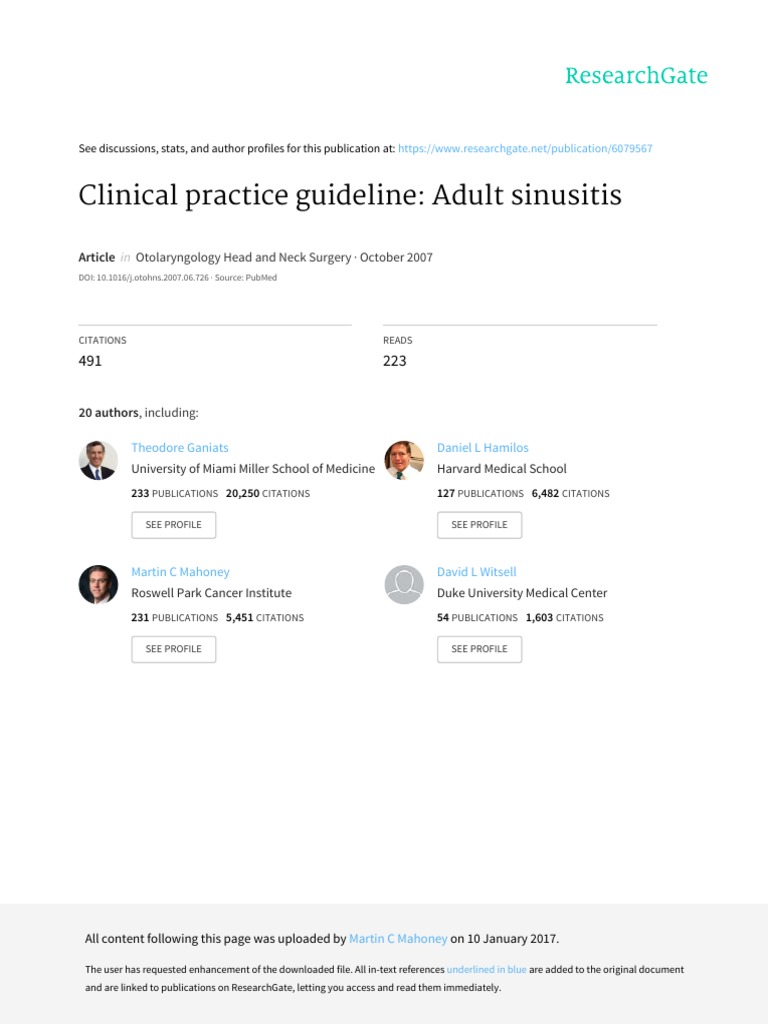768x1024 pixels.
Task: Click Martin C Mahoney profile photo
Action: point(98,584)
